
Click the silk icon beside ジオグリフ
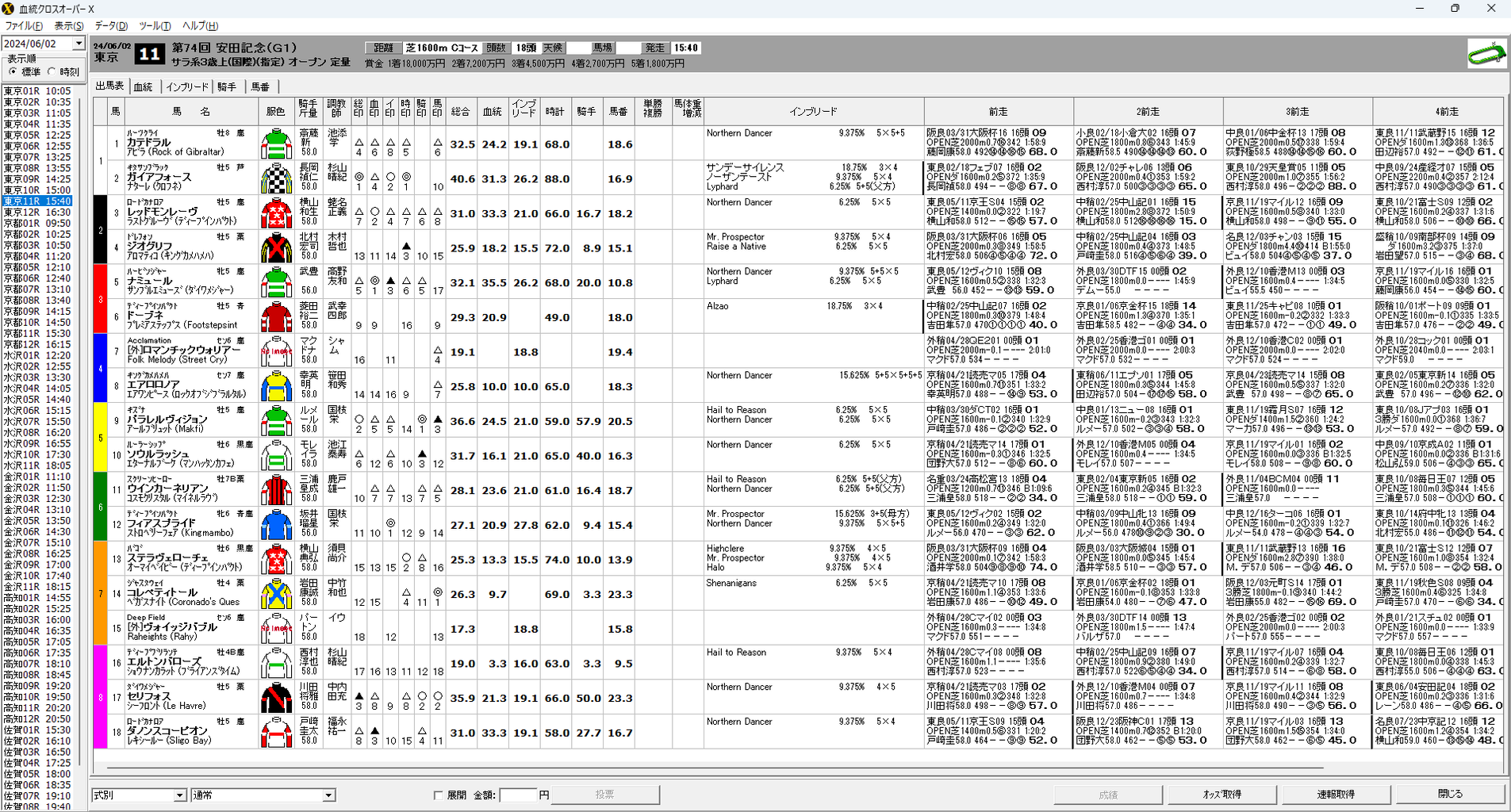276,247
